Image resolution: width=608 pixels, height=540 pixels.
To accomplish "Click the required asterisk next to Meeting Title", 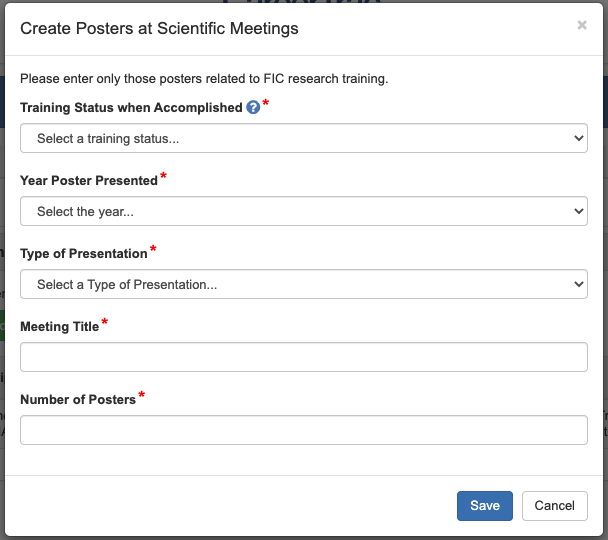I will [x=105, y=324].
